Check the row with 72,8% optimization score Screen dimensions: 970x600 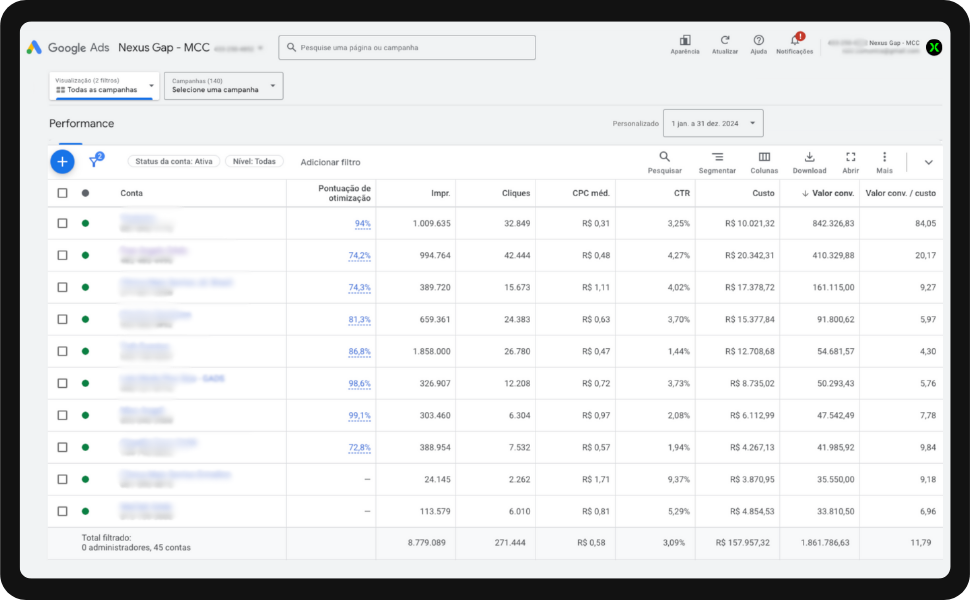[x=62, y=447]
